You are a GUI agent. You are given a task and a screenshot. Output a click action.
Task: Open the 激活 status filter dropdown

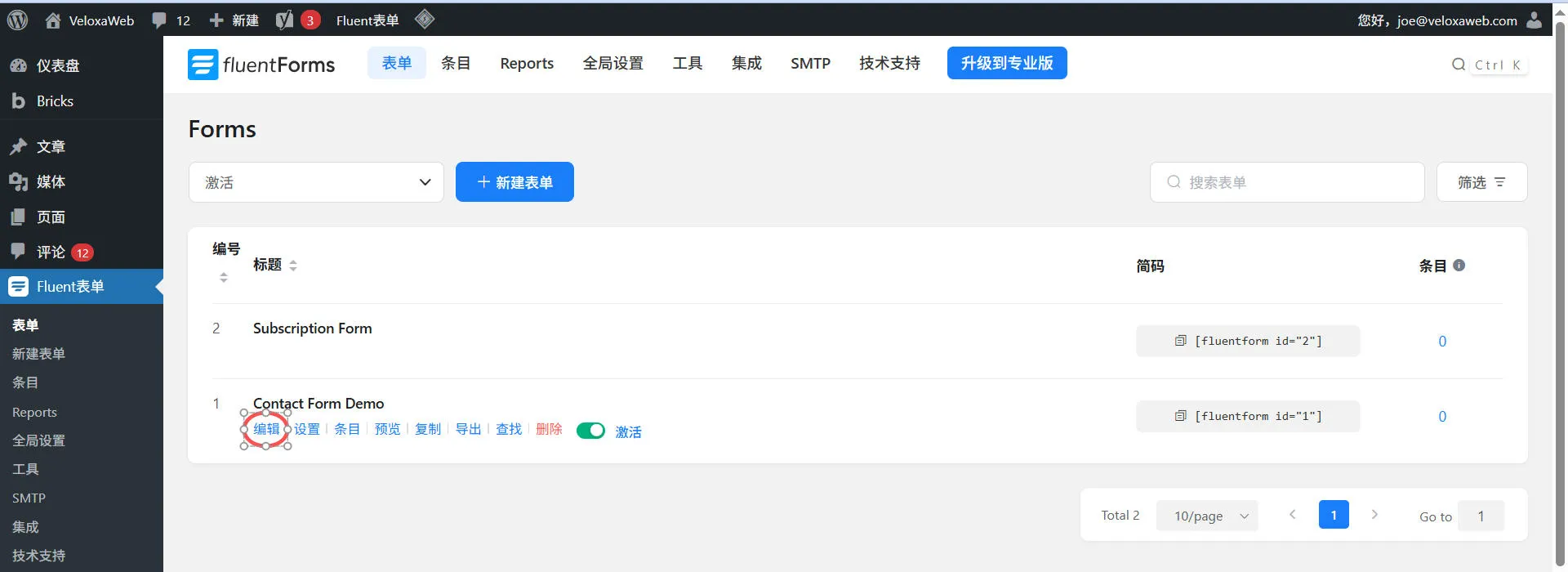[316, 182]
